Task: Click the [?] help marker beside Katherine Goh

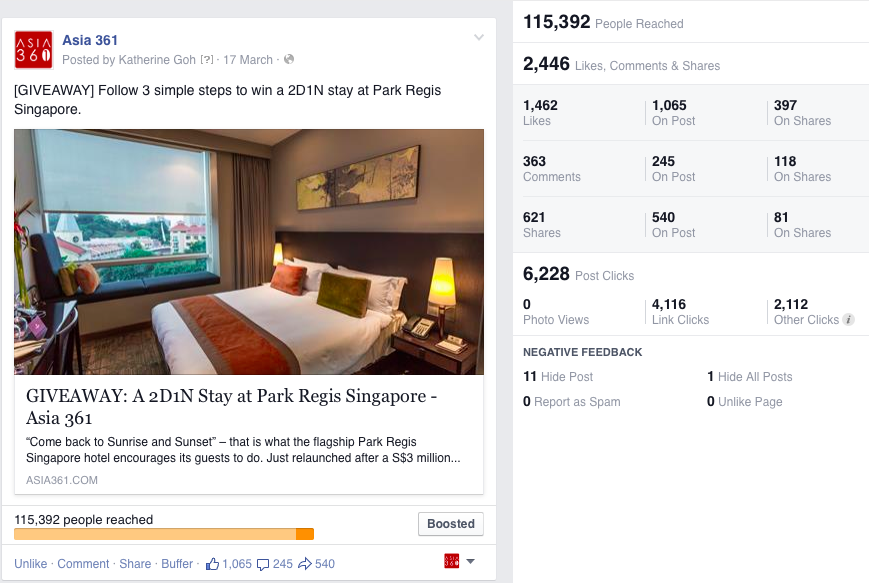Action: (207, 59)
